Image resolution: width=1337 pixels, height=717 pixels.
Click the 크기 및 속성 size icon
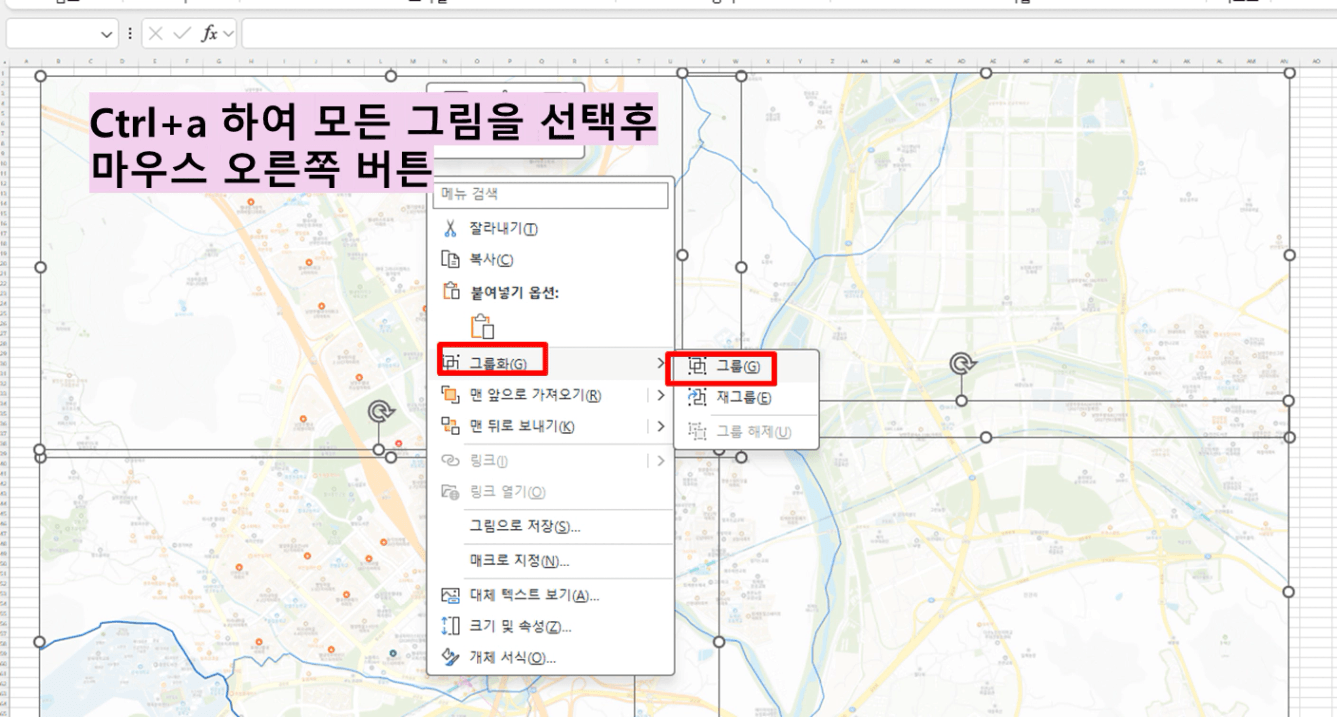pos(450,626)
